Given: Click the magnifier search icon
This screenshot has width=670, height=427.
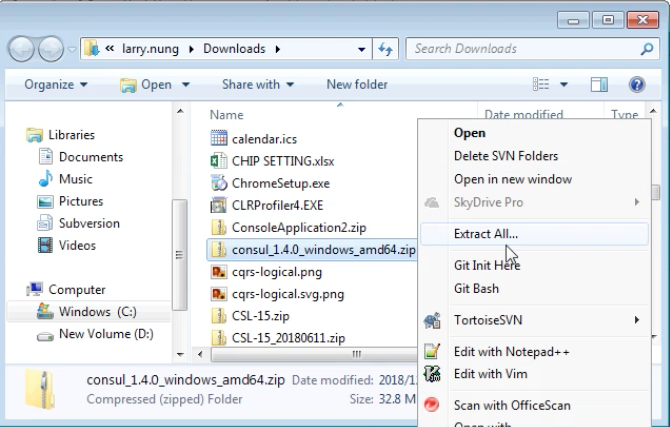Looking at the screenshot, I should pos(647,49).
